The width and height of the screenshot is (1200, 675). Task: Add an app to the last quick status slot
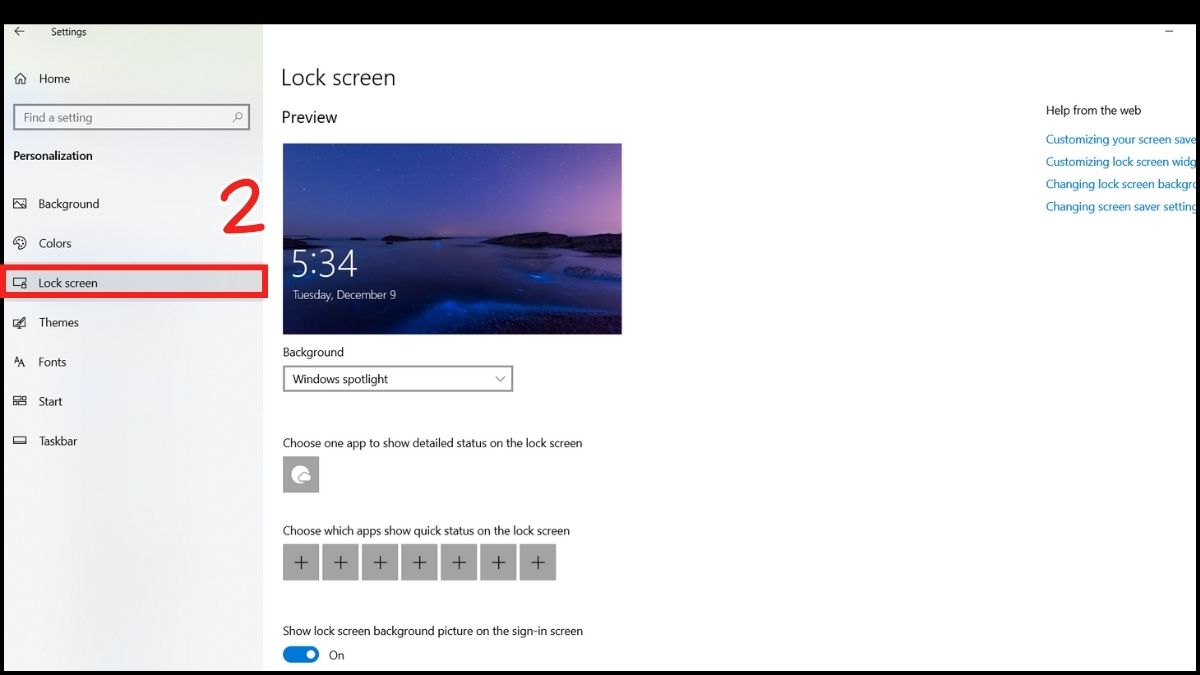pyautogui.click(x=537, y=561)
